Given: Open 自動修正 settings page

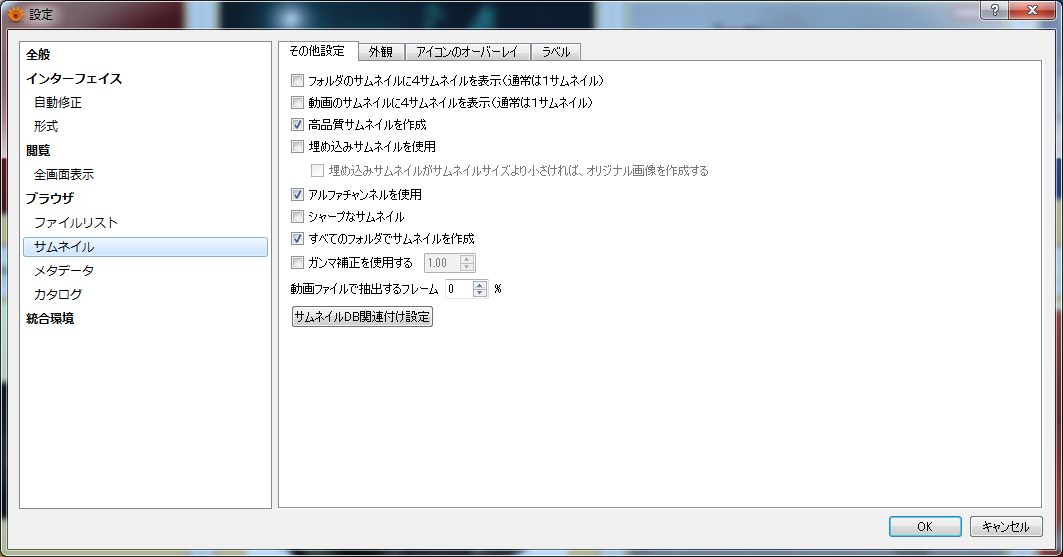Looking at the screenshot, I should [x=58, y=102].
